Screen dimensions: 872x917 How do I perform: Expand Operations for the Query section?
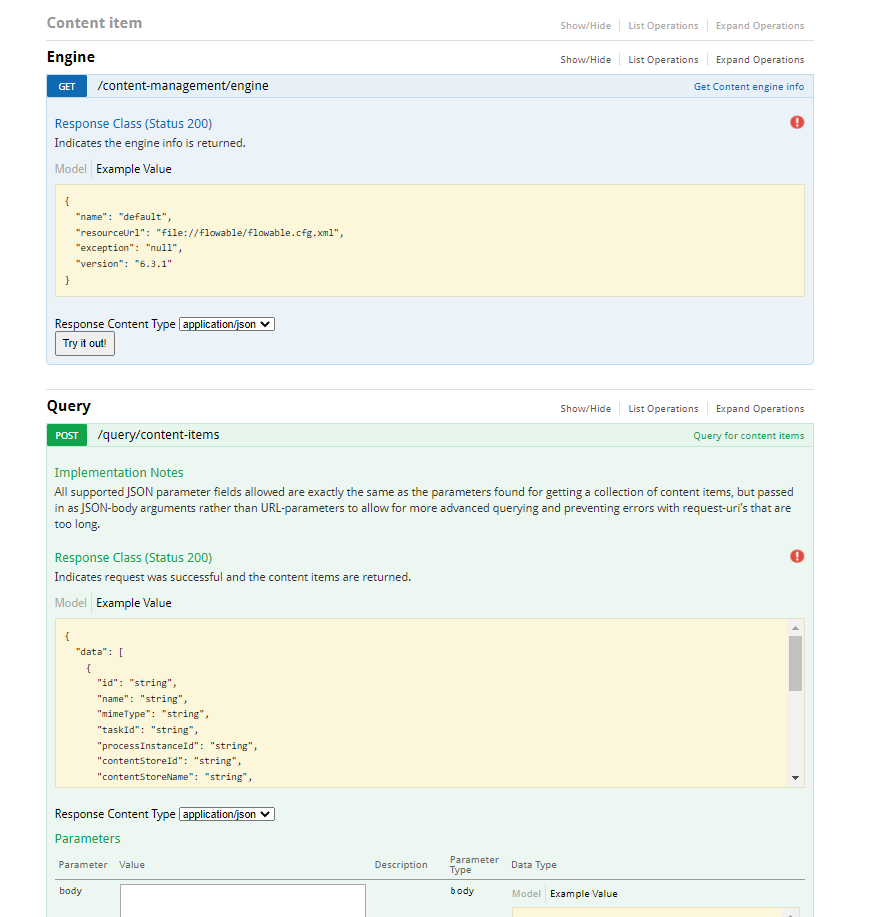(x=759, y=408)
